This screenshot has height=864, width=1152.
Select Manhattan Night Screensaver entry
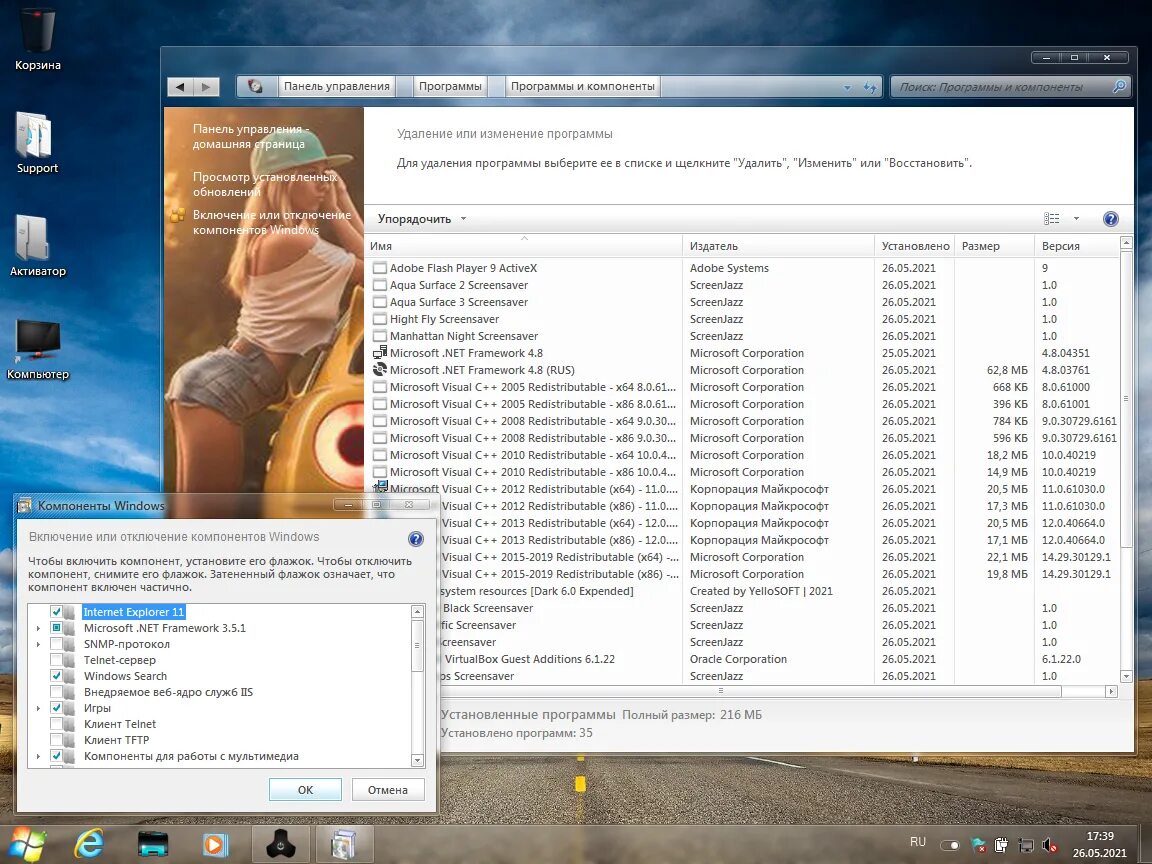(x=742, y=336)
